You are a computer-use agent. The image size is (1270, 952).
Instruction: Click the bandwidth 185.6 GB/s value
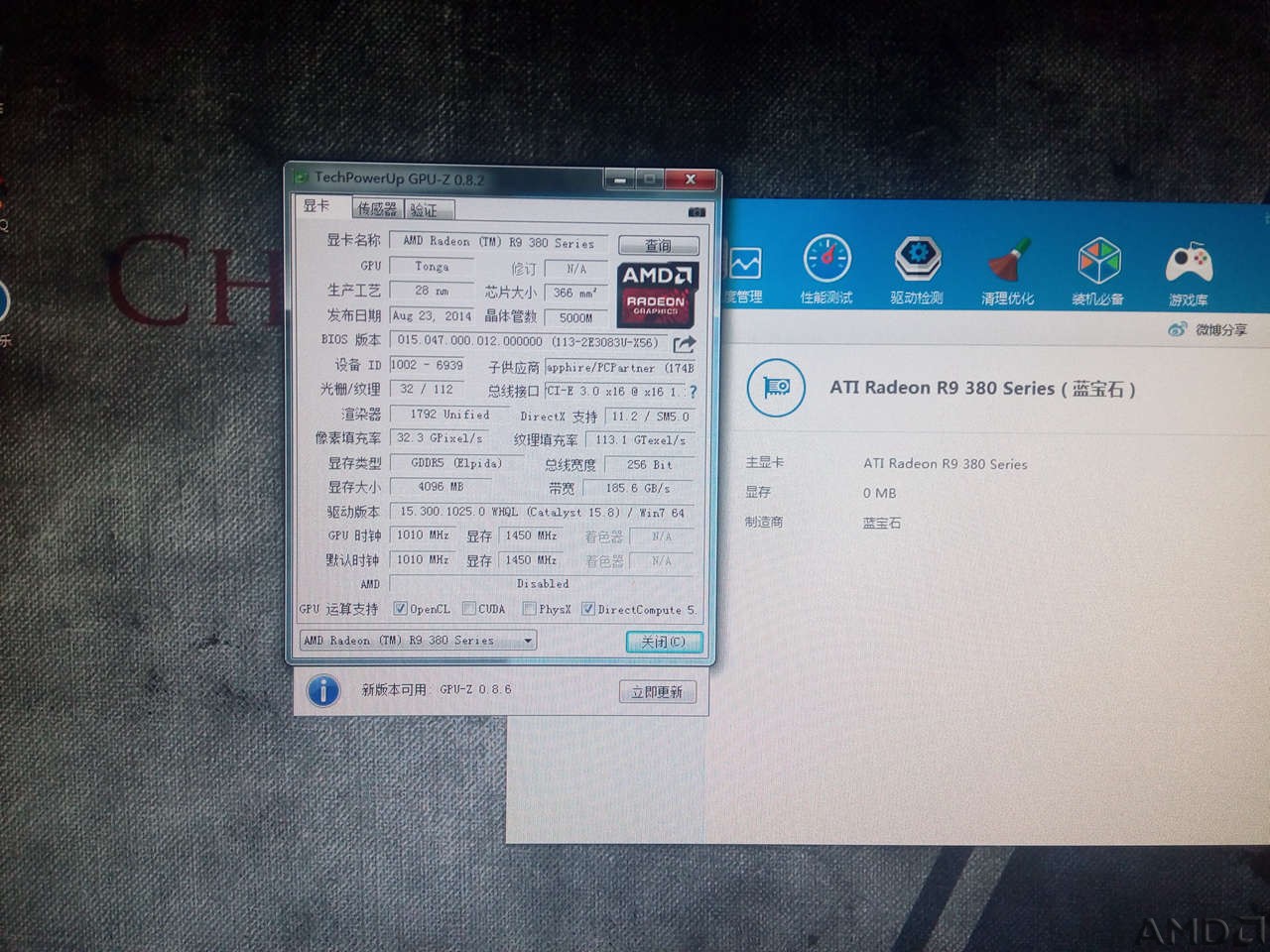639,488
